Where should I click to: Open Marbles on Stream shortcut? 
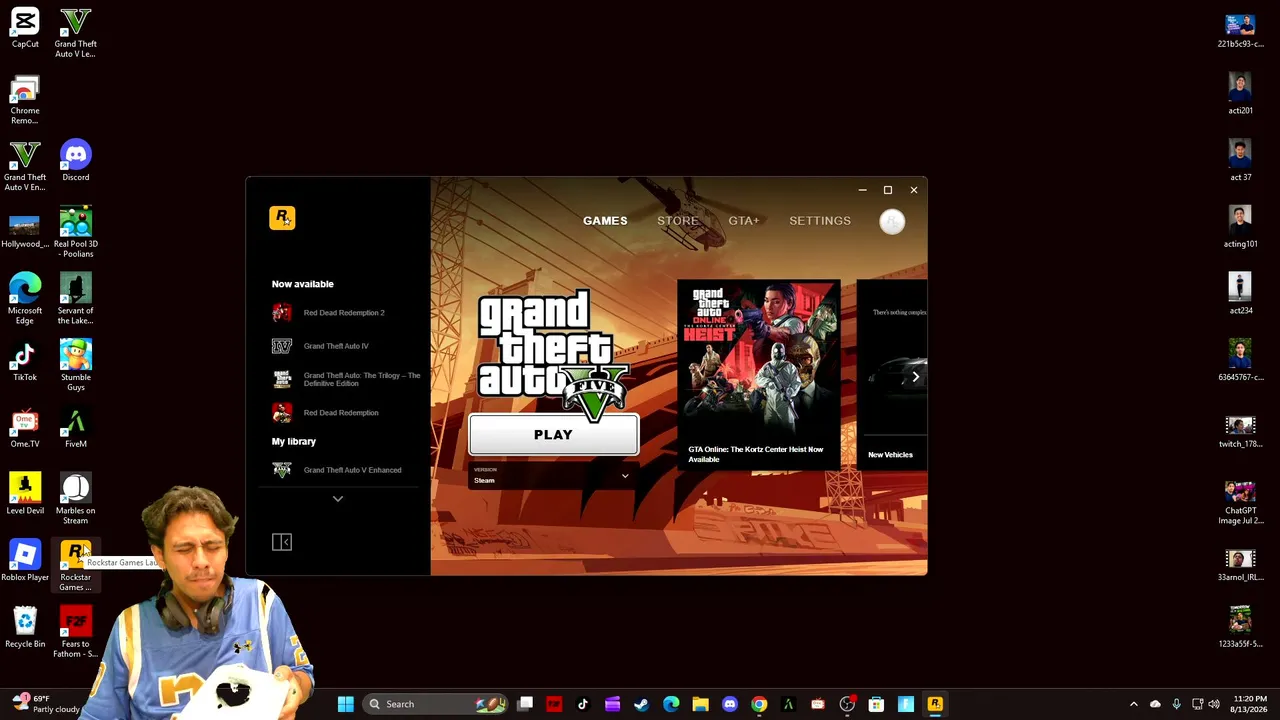[x=75, y=498]
